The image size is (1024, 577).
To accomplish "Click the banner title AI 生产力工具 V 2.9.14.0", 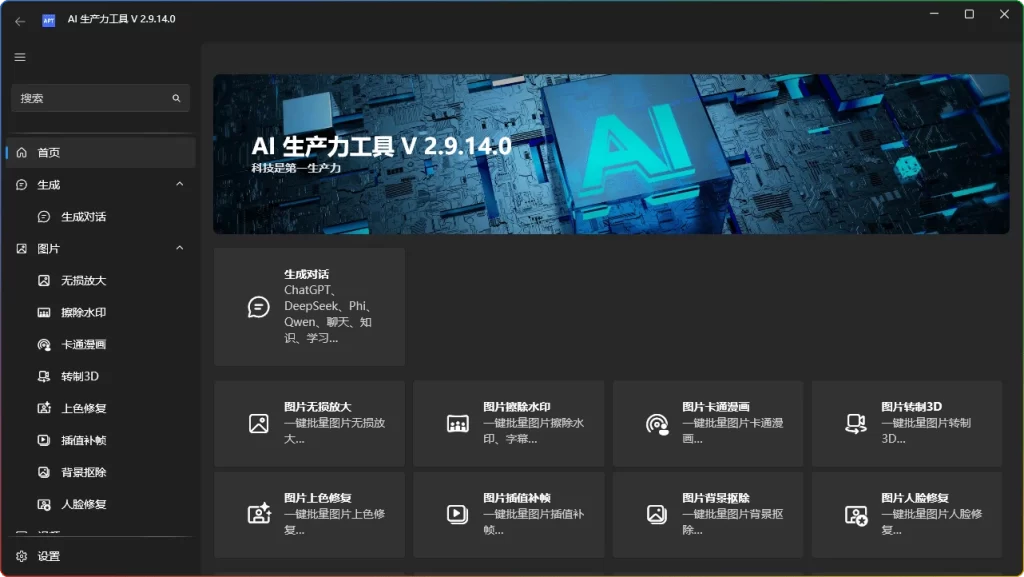I will [381, 146].
